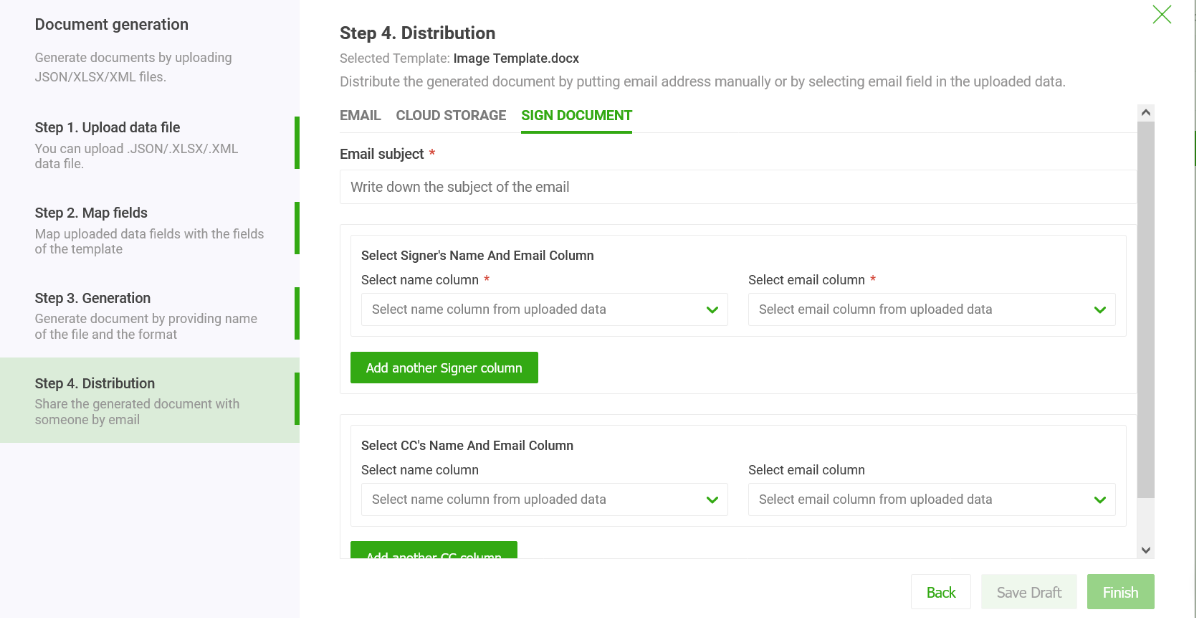1196x618 pixels.
Task: Click the Finish button
Action: (1120, 592)
